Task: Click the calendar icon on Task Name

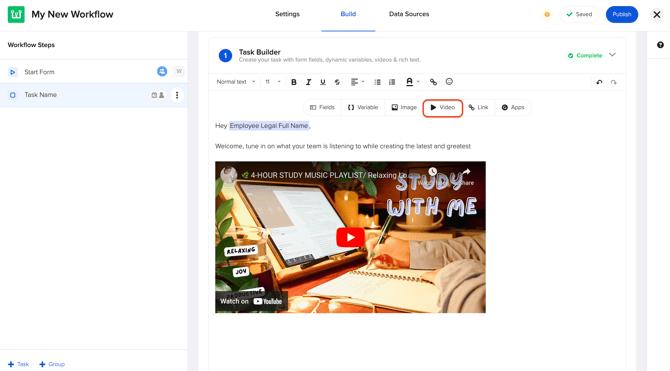Action: pyautogui.click(x=154, y=95)
